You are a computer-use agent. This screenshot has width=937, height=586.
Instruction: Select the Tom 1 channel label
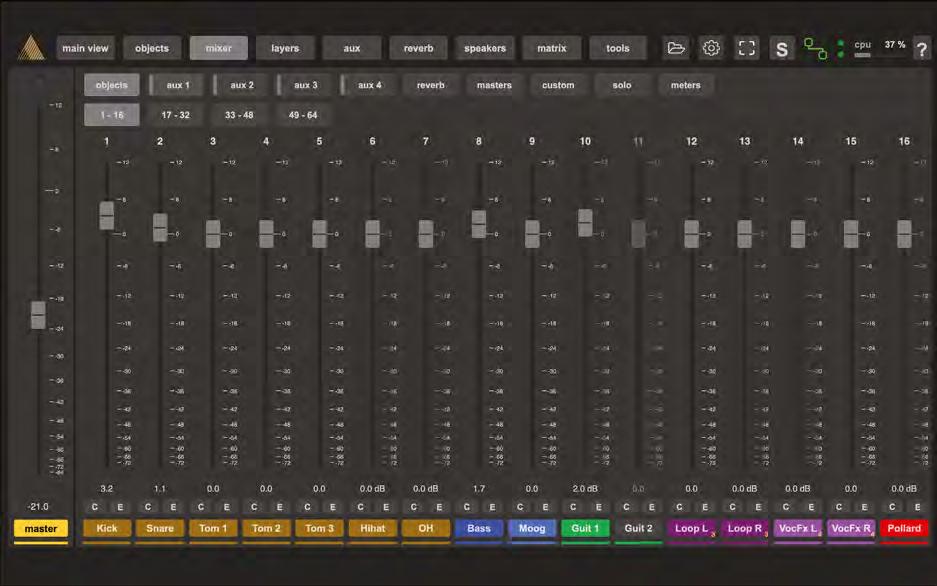point(213,529)
